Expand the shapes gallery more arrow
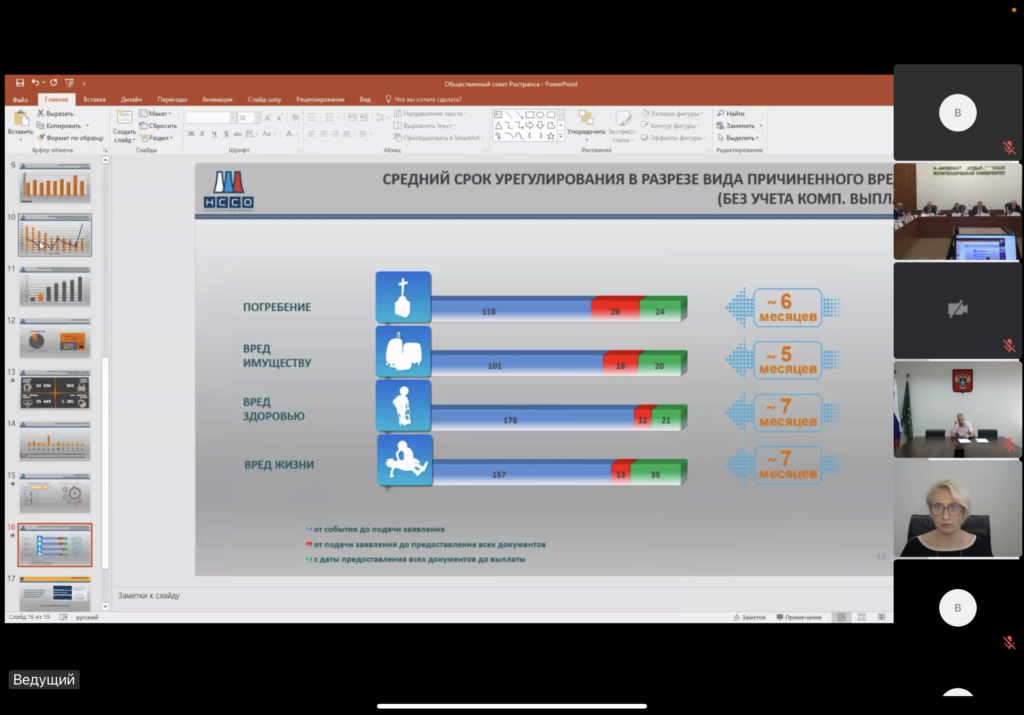1024x715 pixels. pos(560,136)
